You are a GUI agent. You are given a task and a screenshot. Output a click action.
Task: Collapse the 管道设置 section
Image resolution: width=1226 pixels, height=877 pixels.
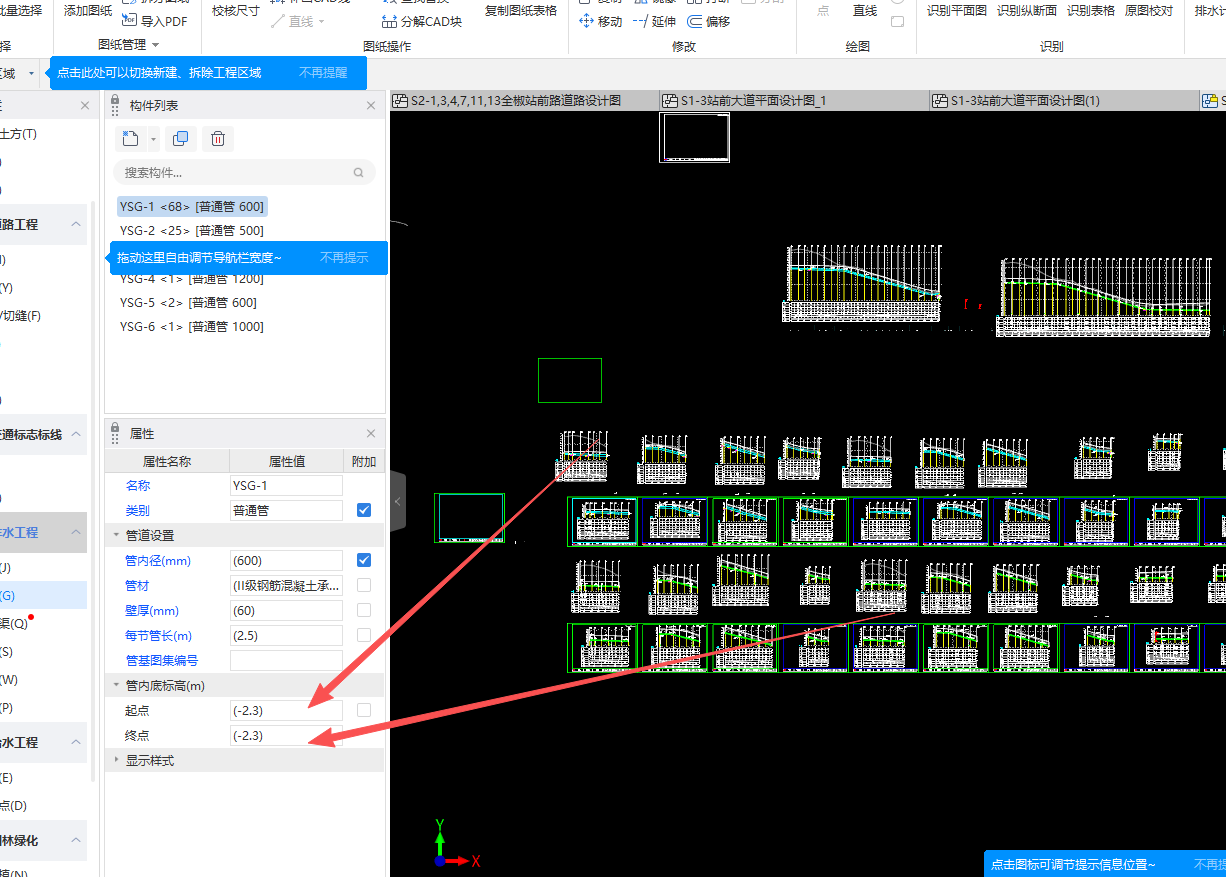pos(117,535)
